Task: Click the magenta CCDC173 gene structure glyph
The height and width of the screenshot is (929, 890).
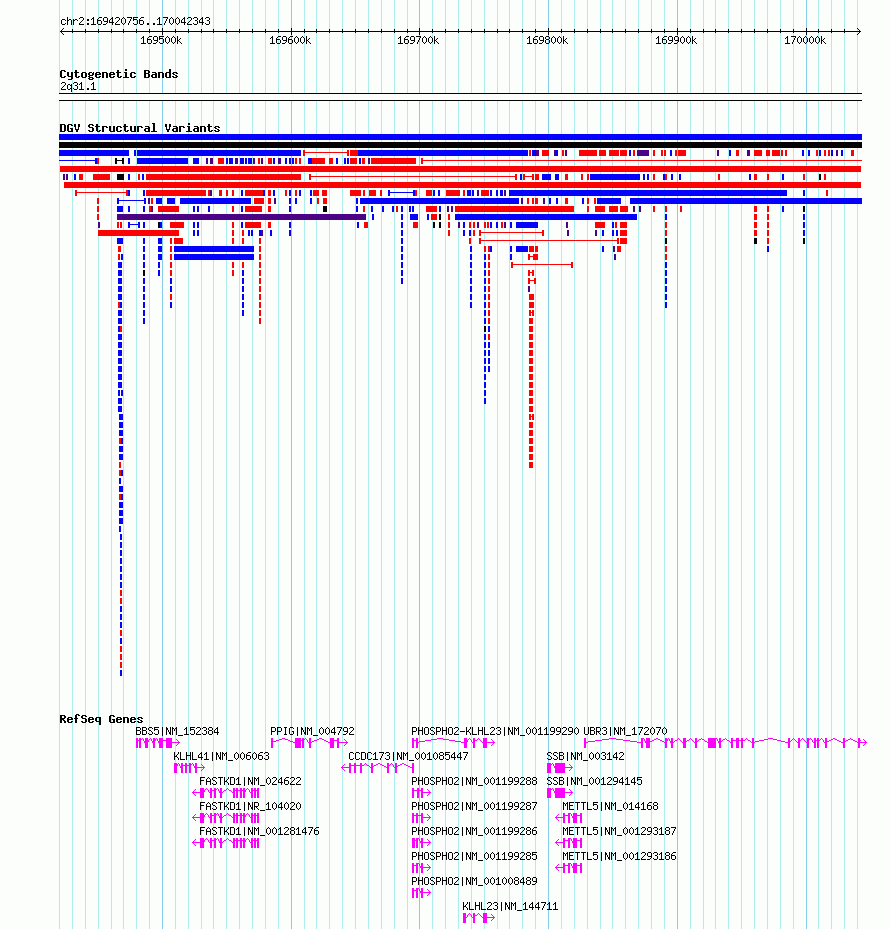Action: (377, 768)
